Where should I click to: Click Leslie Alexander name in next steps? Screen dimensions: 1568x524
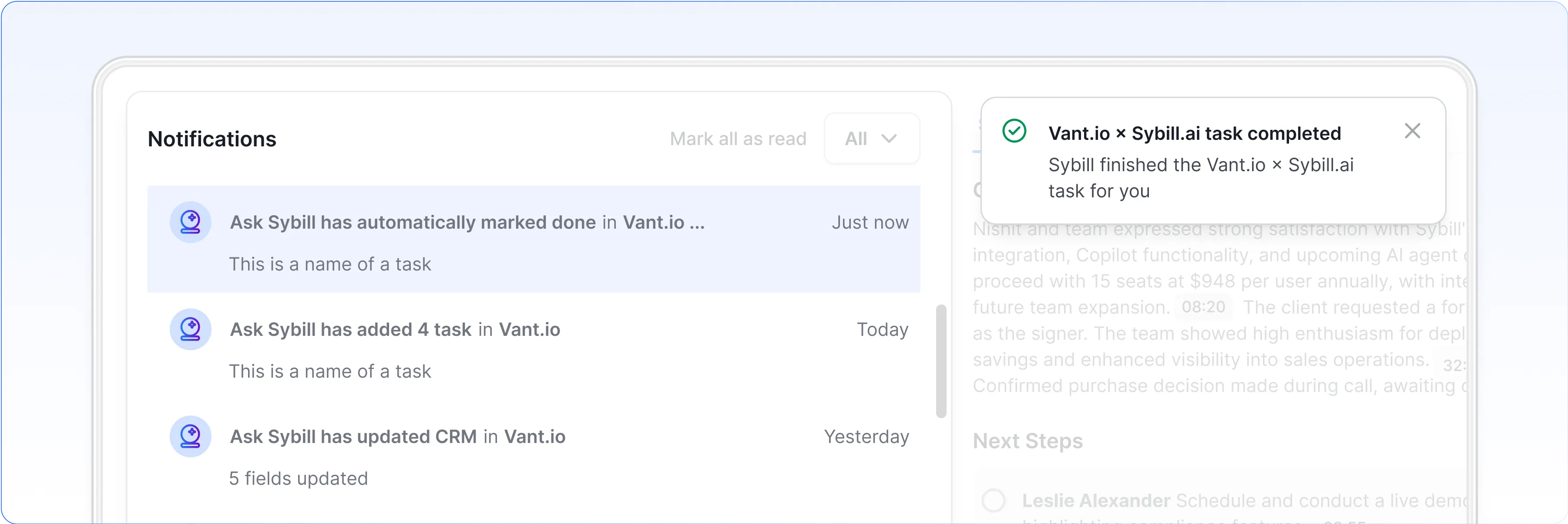coord(1096,500)
